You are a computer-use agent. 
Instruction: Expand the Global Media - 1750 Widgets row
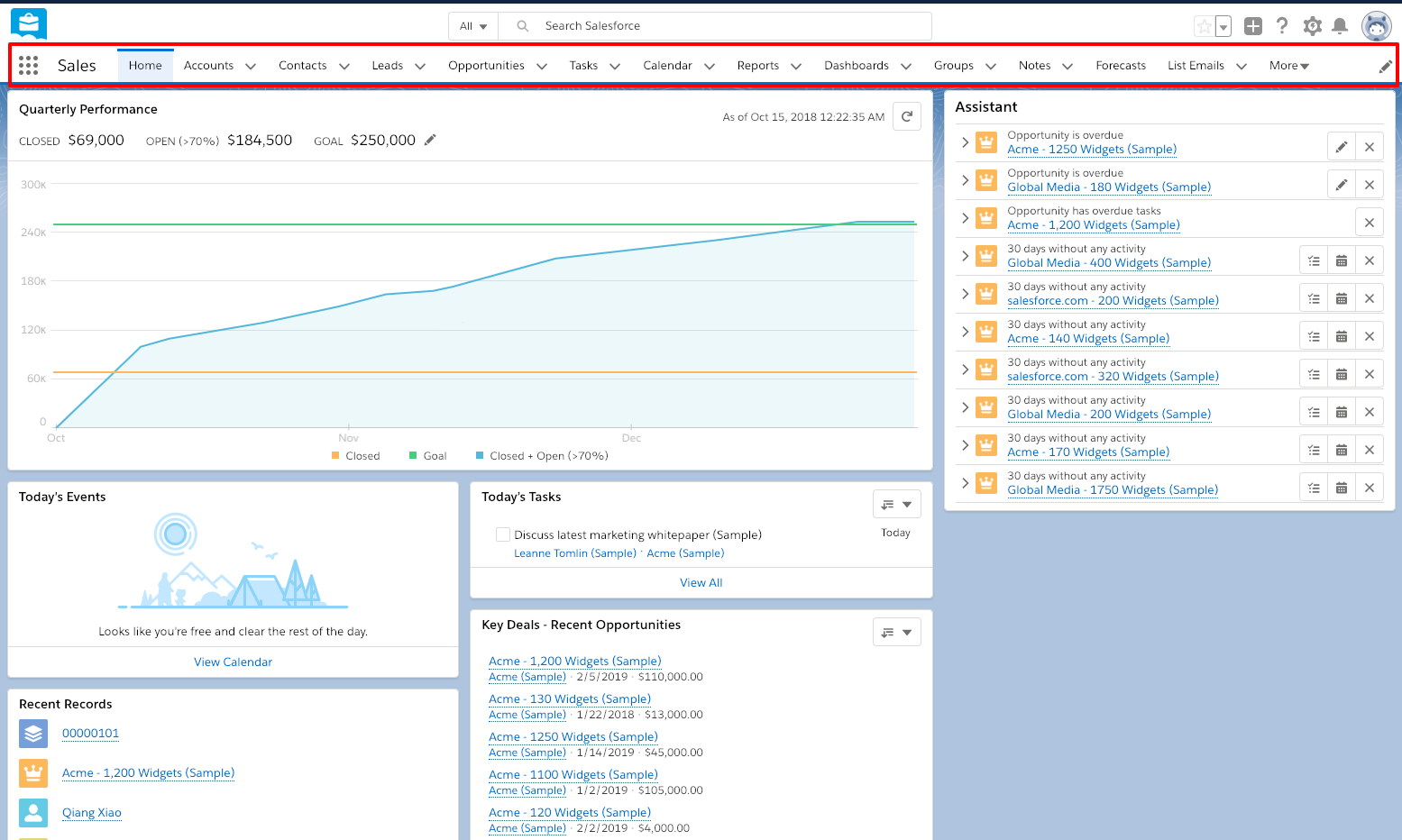tap(965, 483)
